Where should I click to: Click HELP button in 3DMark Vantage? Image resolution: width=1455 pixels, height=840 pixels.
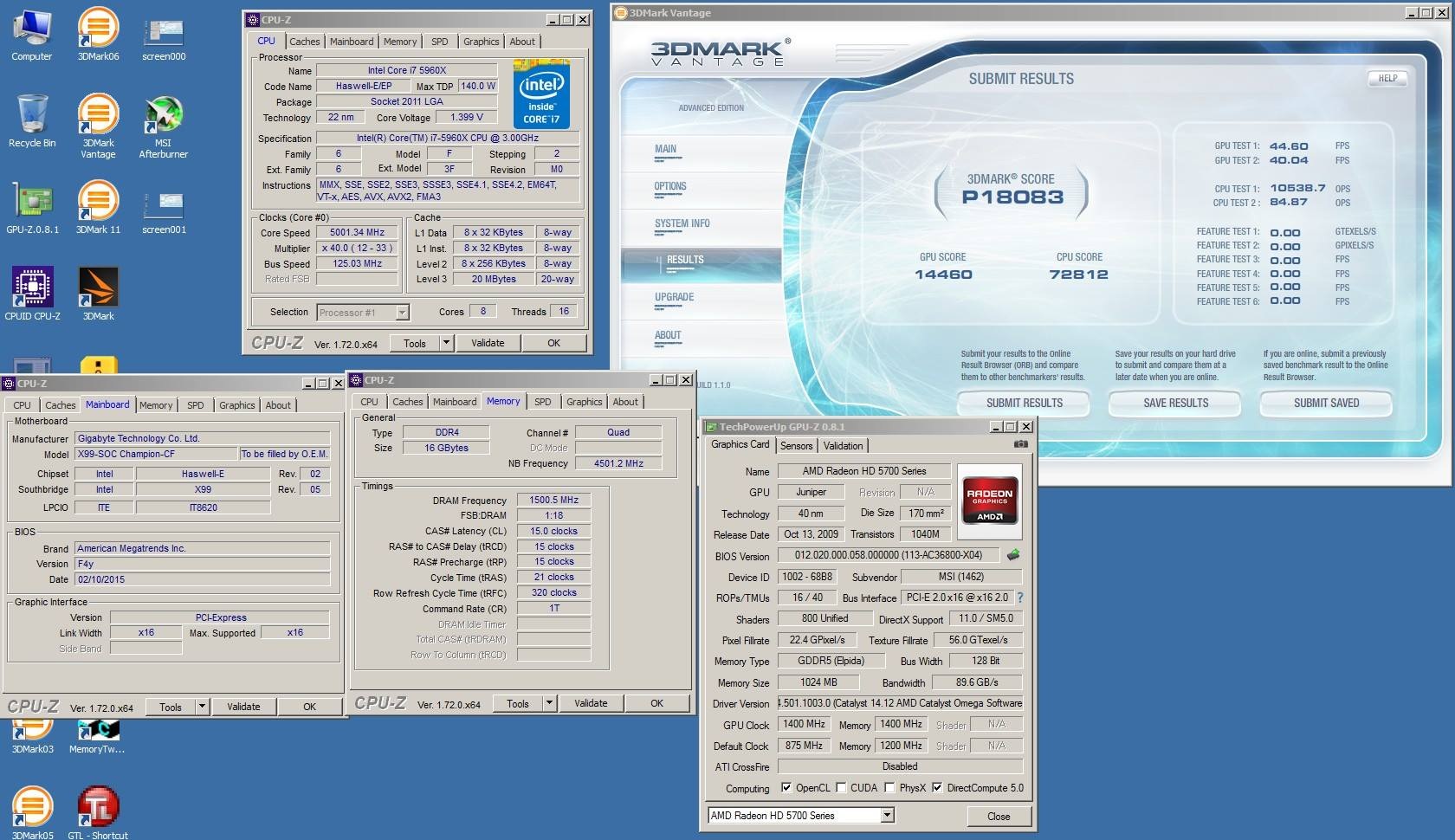pyautogui.click(x=1387, y=78)
